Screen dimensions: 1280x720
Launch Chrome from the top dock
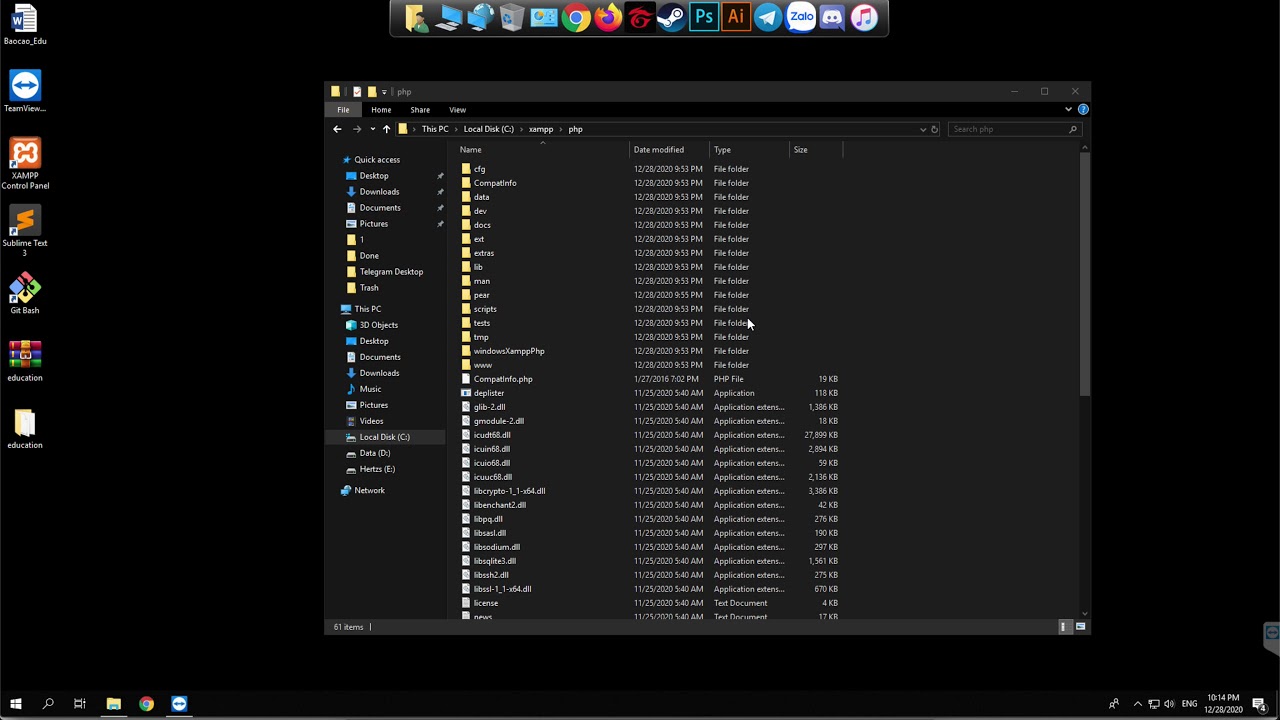pyautogui.click(x=576, y=18)
